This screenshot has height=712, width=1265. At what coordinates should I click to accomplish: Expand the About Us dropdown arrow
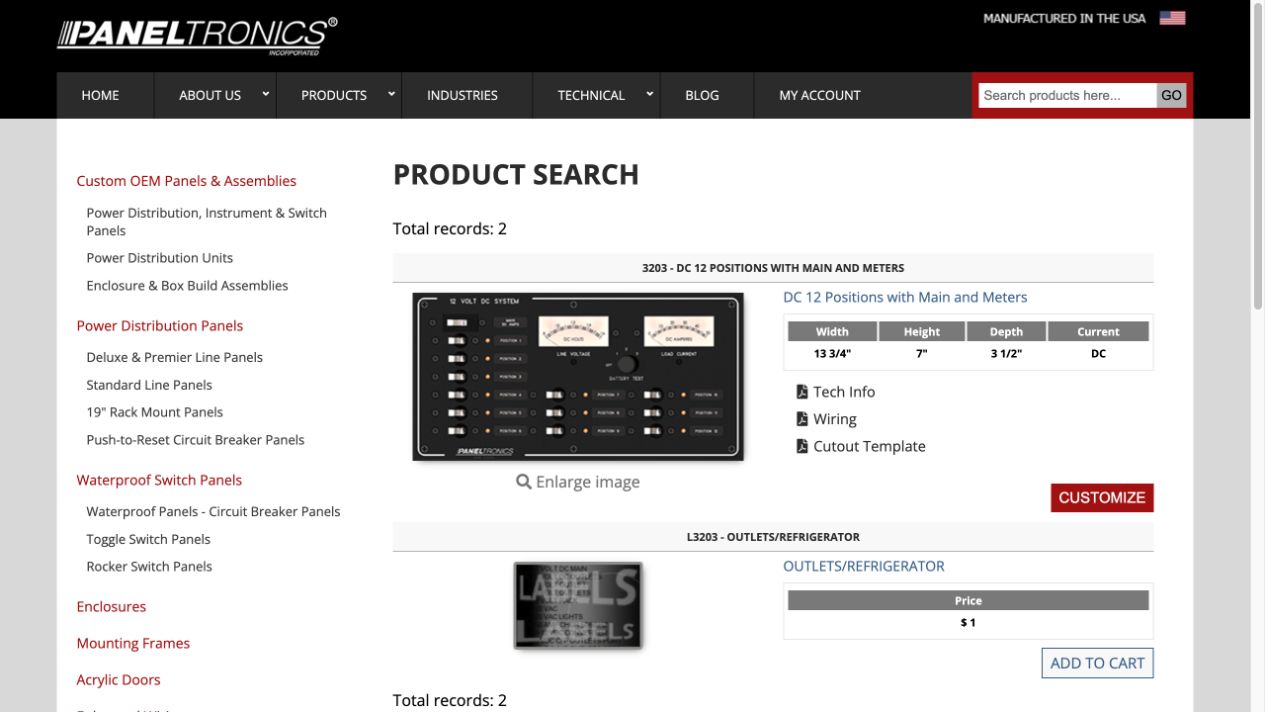point(265,94)
